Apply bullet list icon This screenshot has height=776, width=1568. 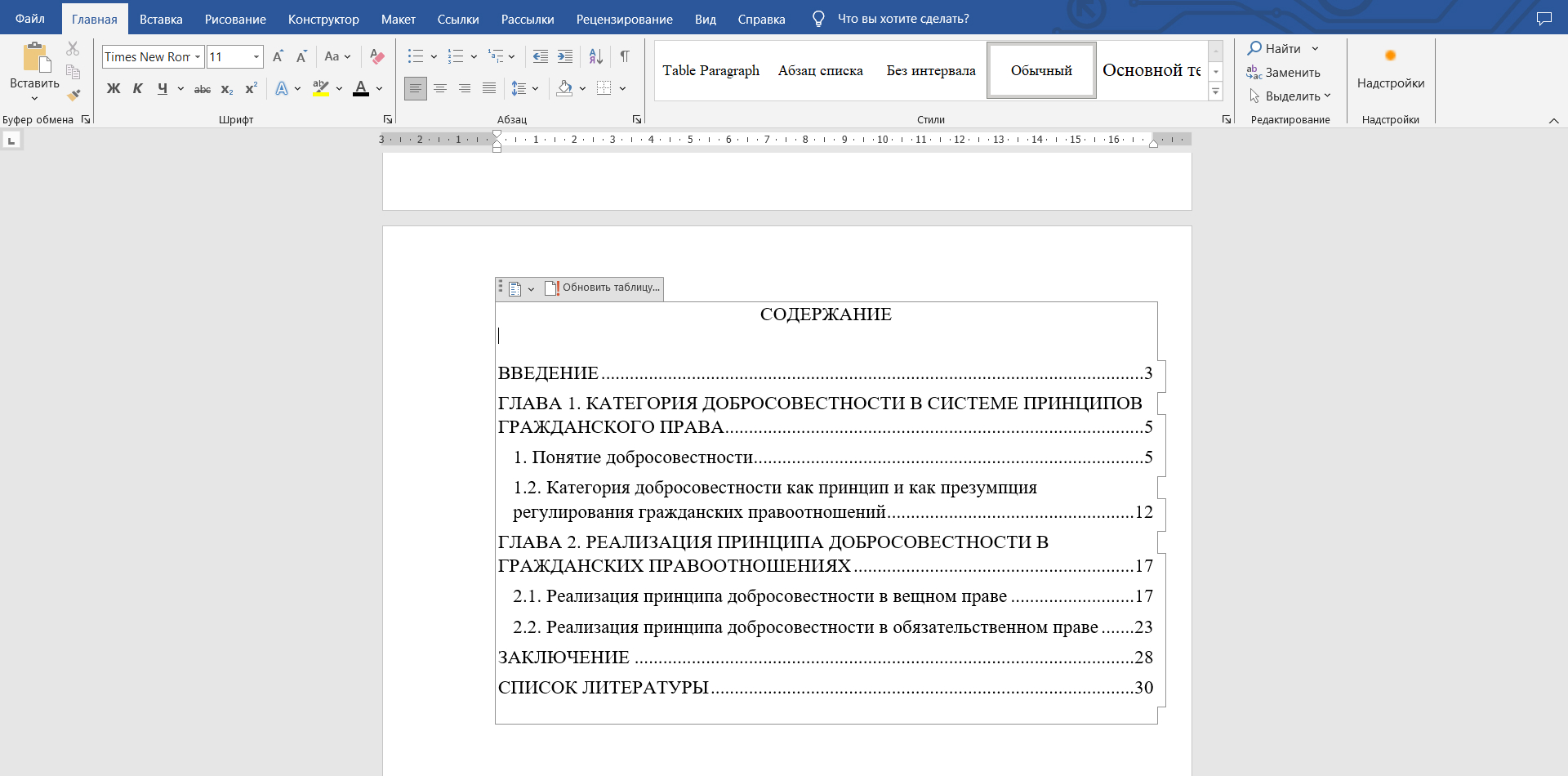click(416, 56)
